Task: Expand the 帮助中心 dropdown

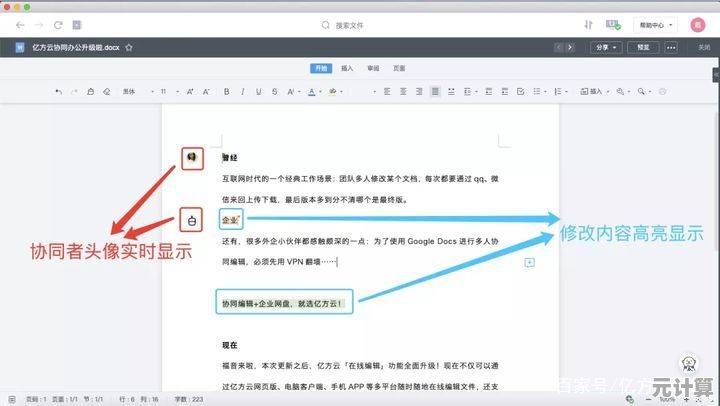Action: [656, 24]
